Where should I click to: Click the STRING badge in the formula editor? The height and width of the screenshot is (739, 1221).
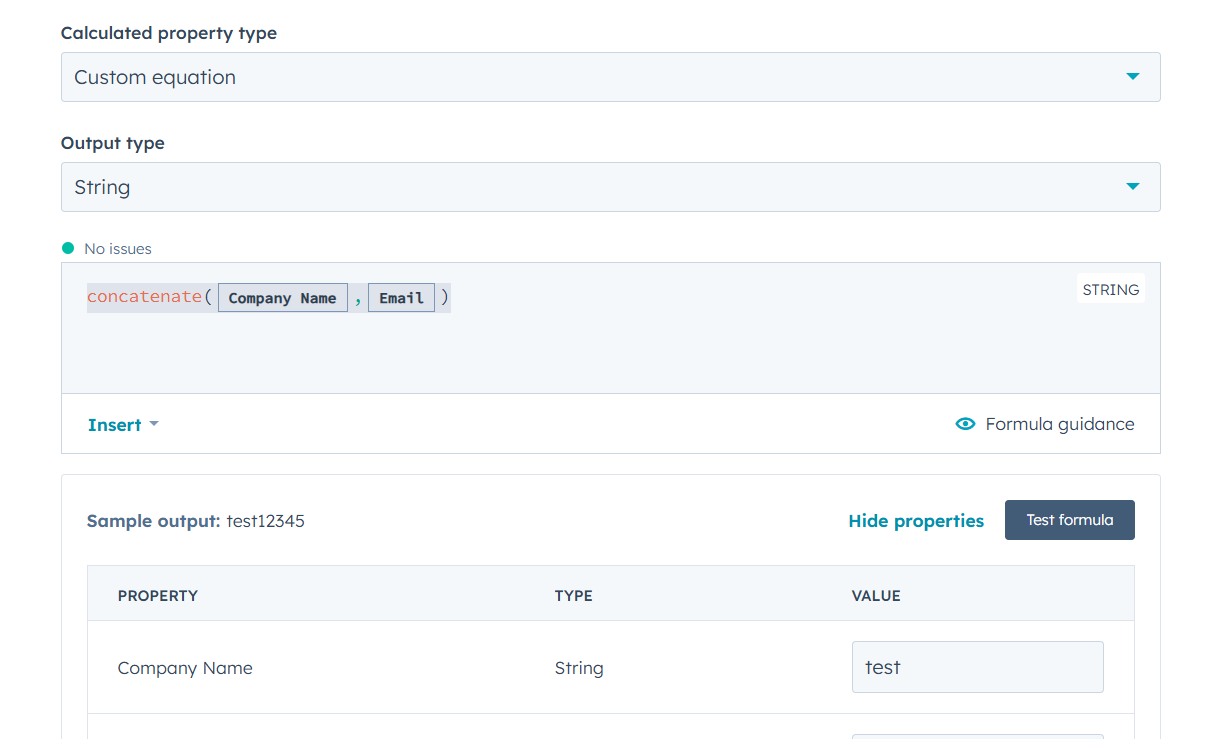point(1110,290)
